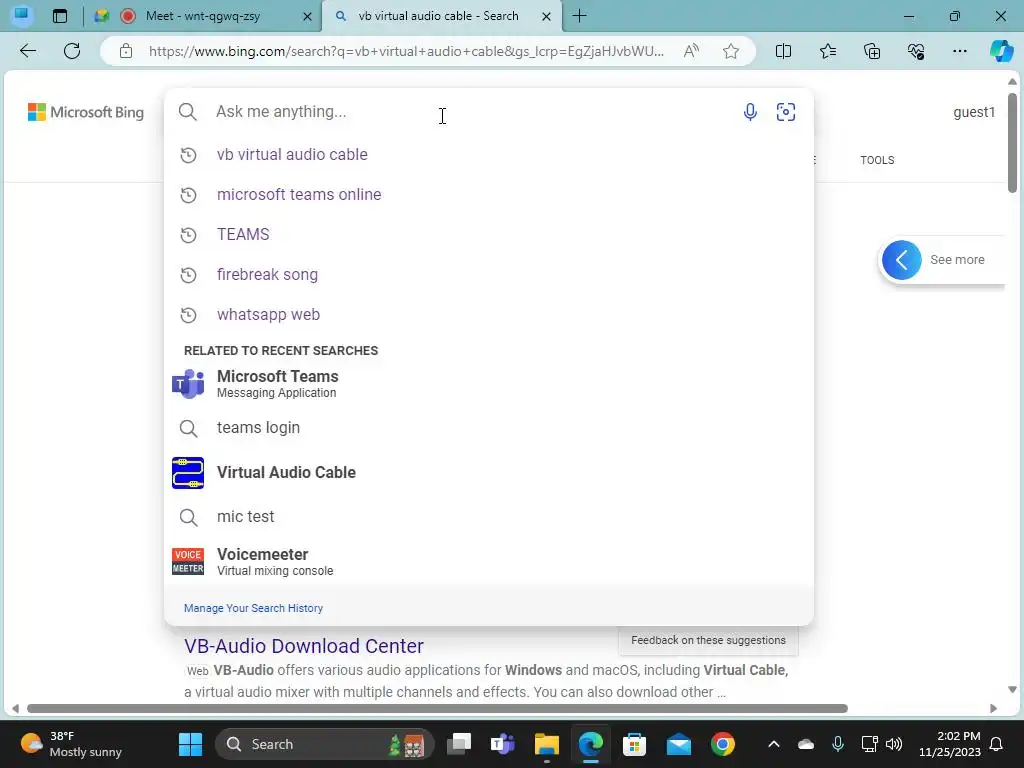This screenshot has height=768, width=1024.
Task: Open VB-Audio Download Center result
Action: pos(304,646)
